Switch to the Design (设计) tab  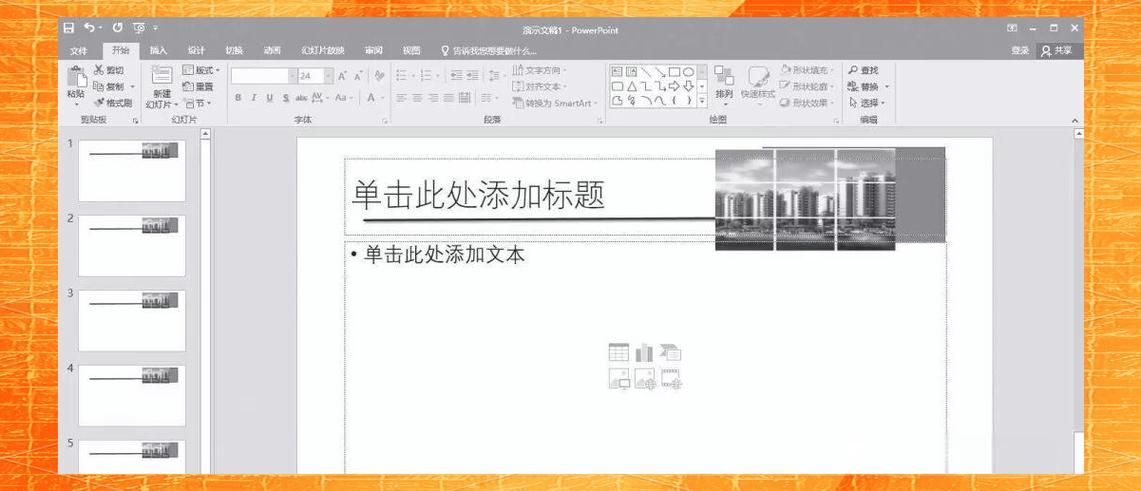click(196, 51)
